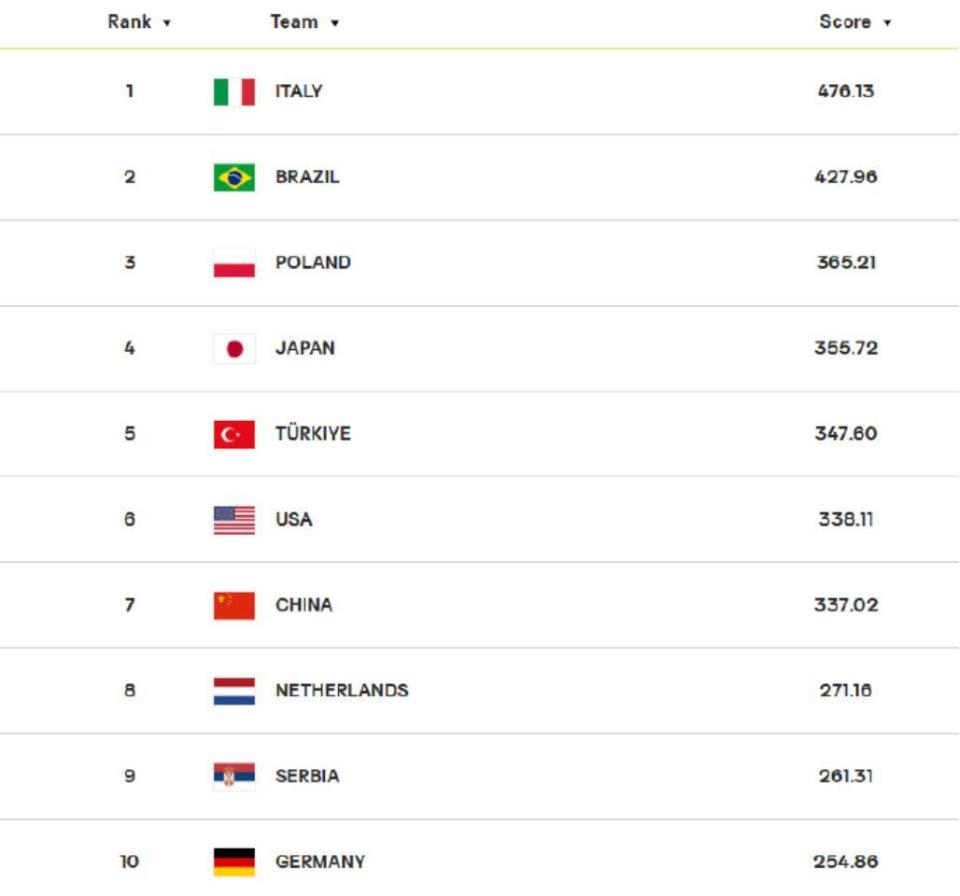Open the BRAZIL team link
The image size is (960, 896).
(x=307, y=177)
